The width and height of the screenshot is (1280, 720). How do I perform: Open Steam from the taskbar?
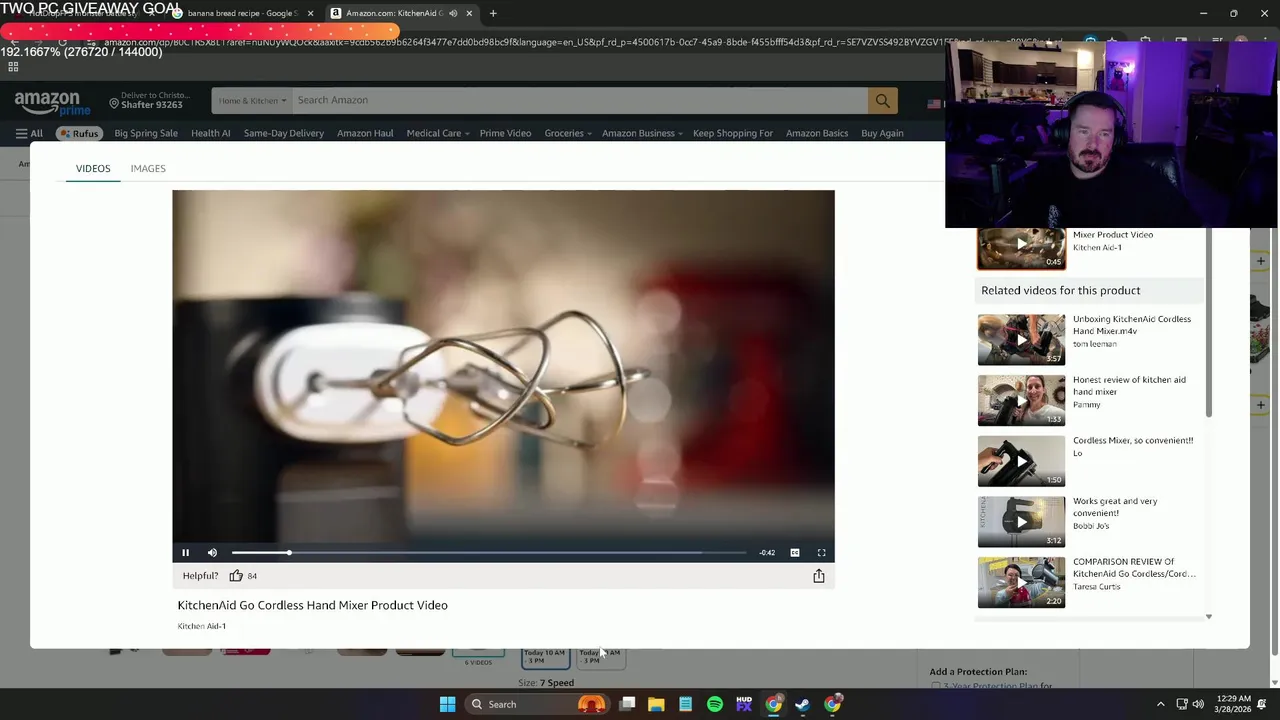coord(802,704)
